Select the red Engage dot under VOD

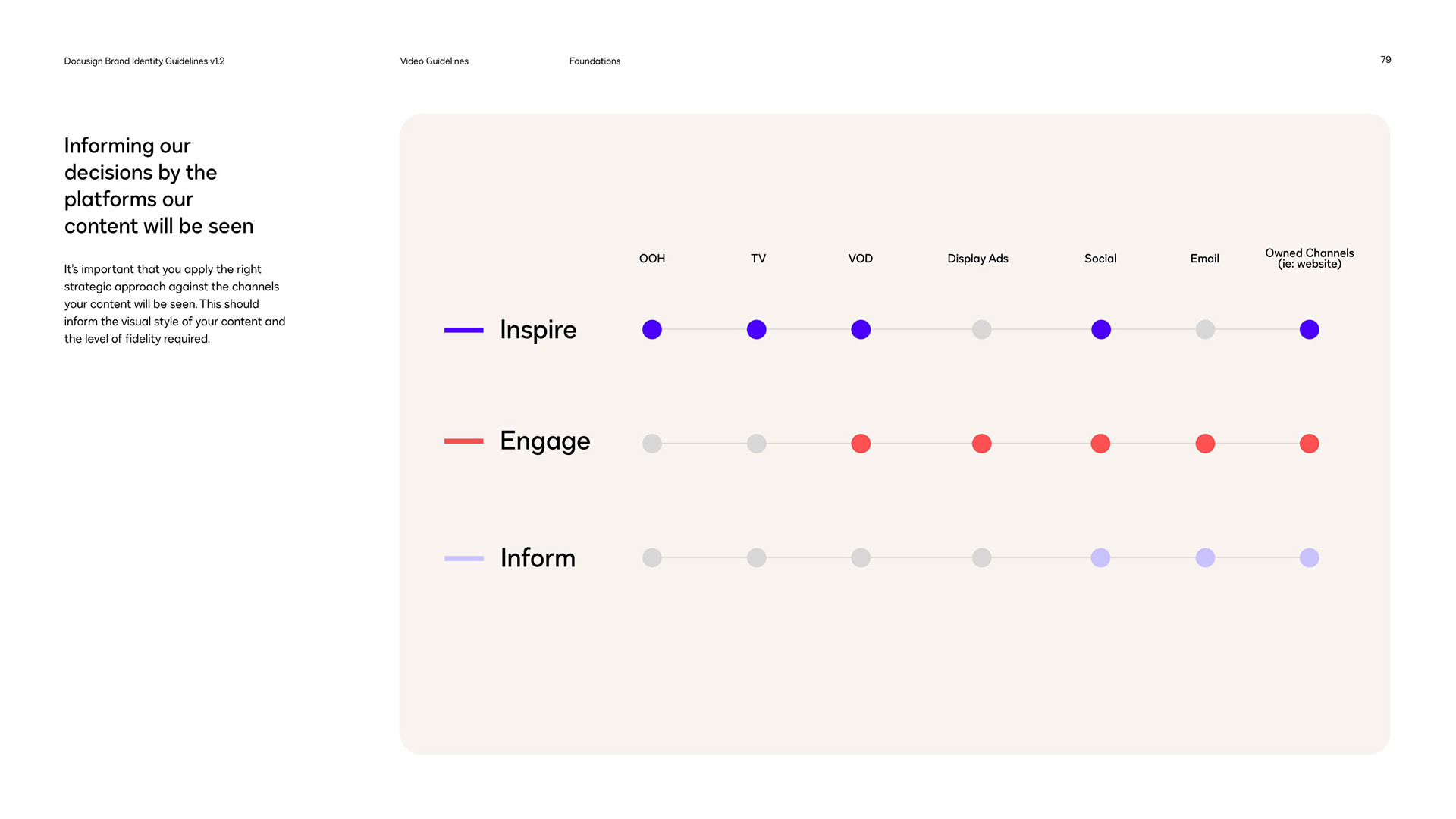[860, 444]
